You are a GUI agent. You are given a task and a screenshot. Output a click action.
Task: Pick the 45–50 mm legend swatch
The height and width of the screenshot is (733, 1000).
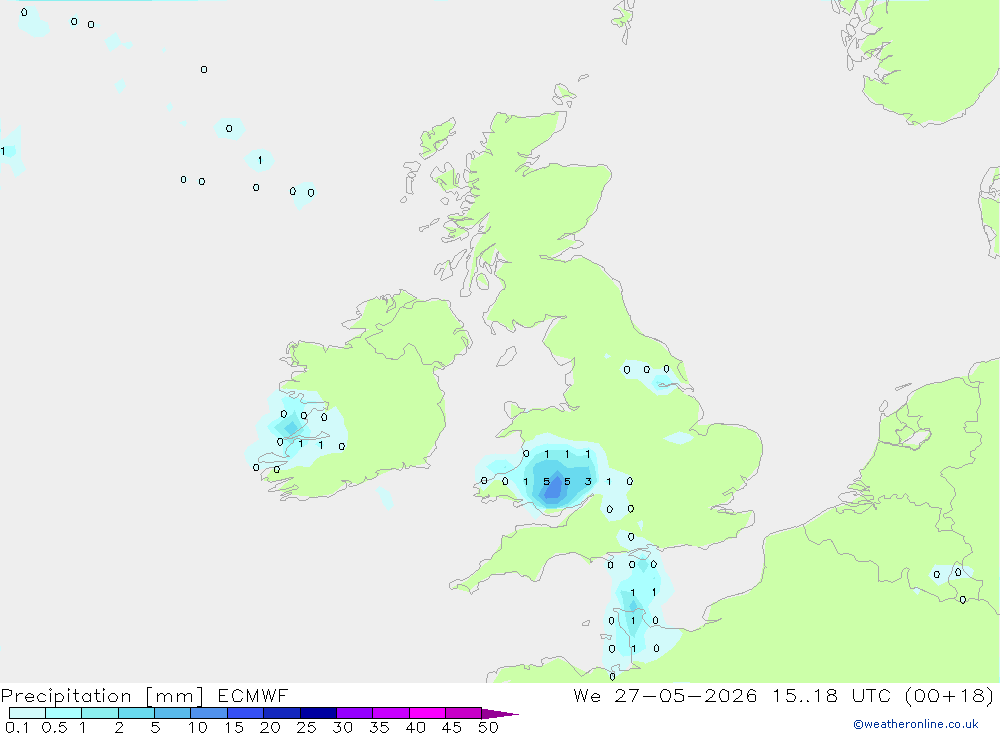tap(463, 713)
